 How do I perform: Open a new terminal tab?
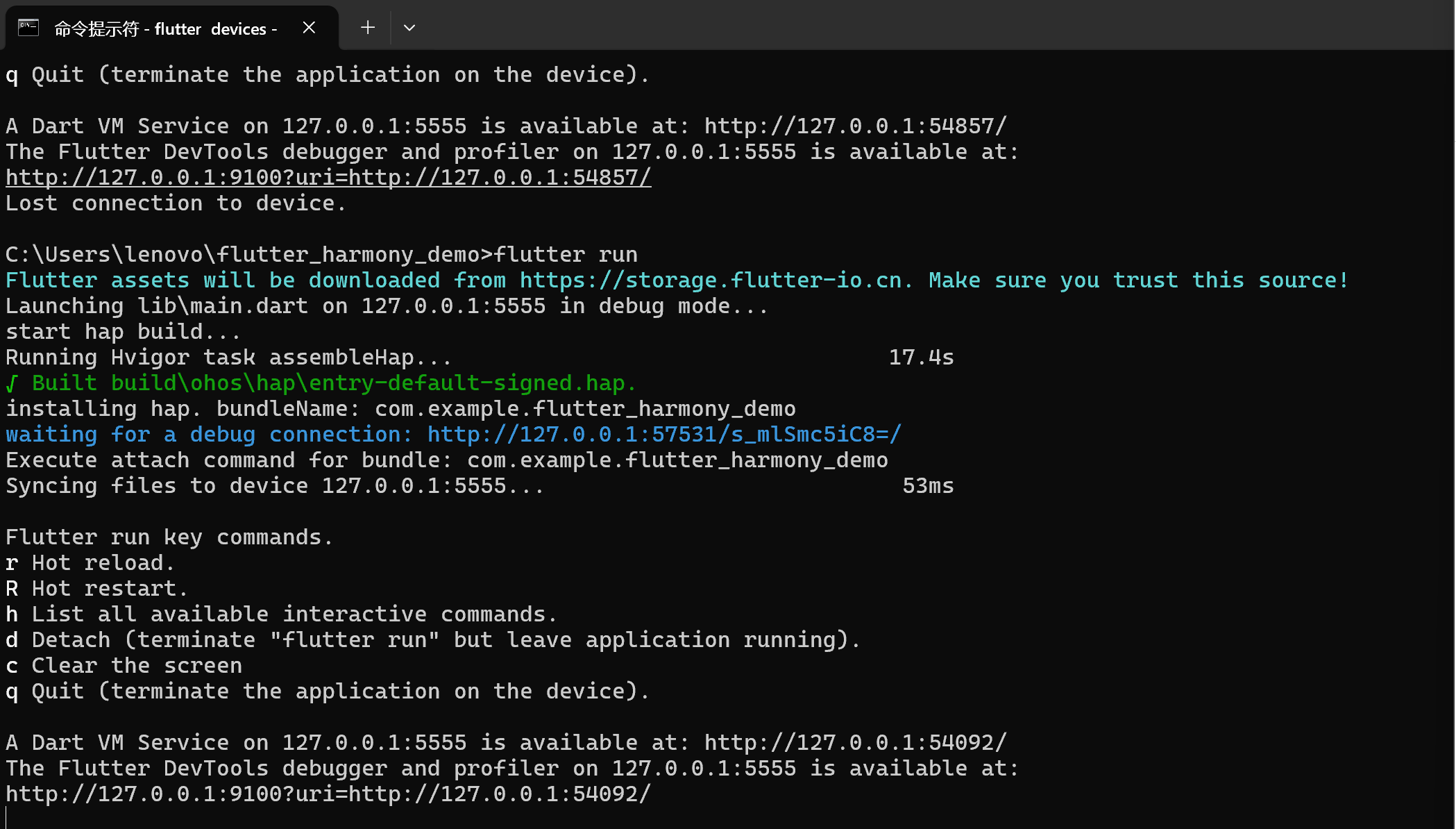368,28
